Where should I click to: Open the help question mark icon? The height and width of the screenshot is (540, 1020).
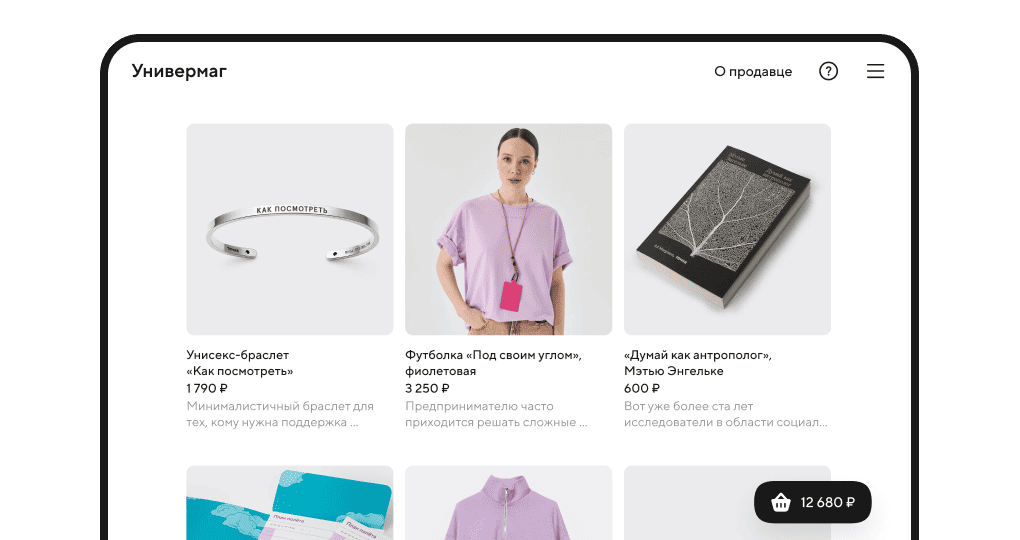point(828,71)
